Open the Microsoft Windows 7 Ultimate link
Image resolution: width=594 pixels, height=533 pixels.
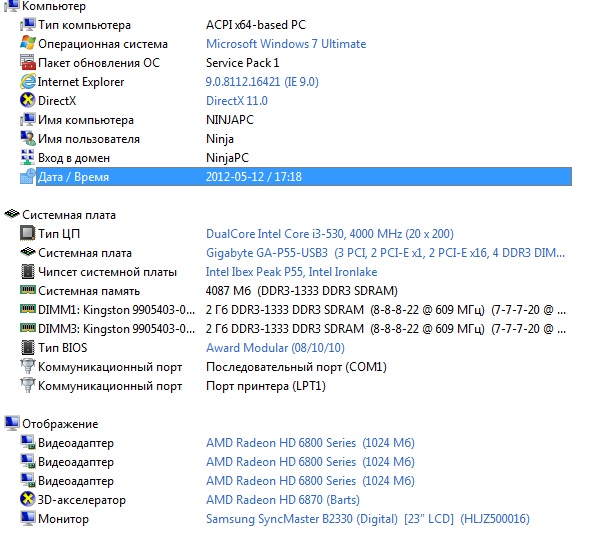click(x=286, y=44)
